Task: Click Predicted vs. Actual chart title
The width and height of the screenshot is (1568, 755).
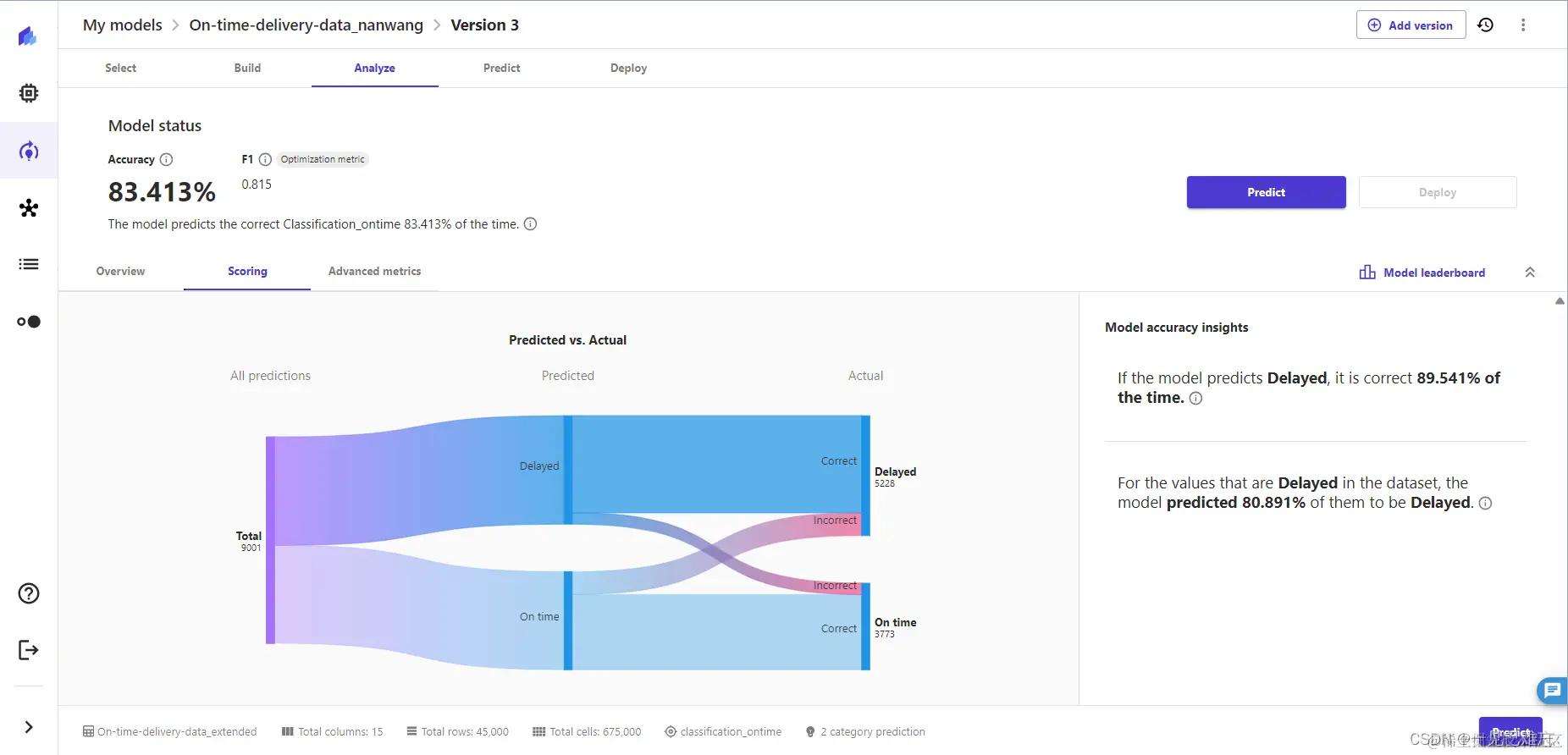Action: click(567, 340)
